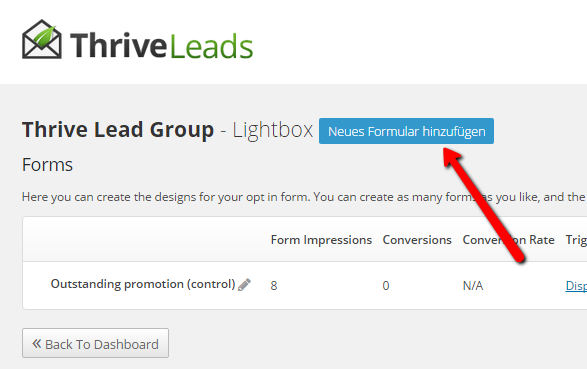Viewport: 587px width, 369px height.
Task: Click the pencil icon beside Outstanding promotion
Action: click(x=244, y=284)
